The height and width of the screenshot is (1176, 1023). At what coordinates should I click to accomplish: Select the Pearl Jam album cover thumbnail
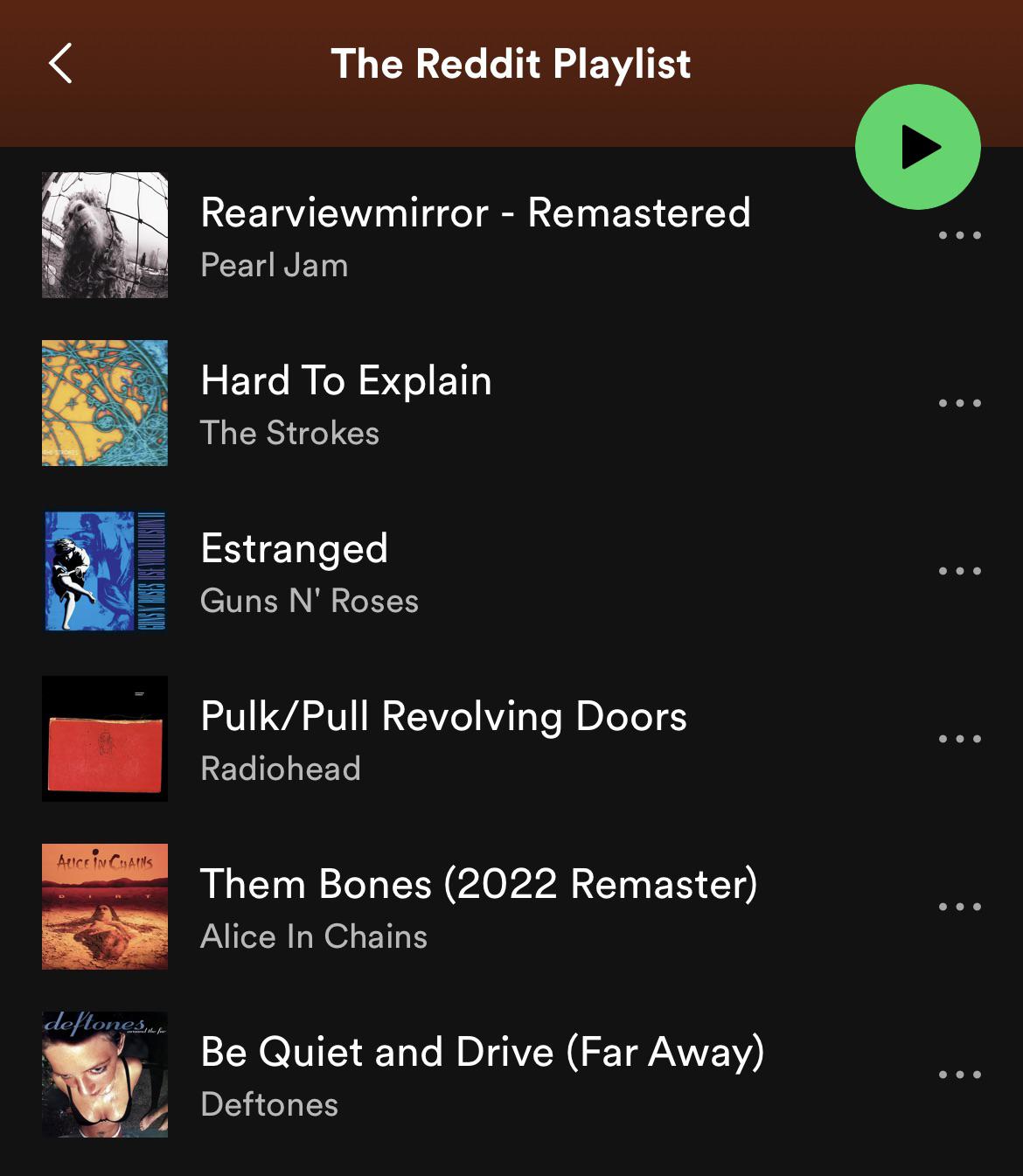coord(105,235)
